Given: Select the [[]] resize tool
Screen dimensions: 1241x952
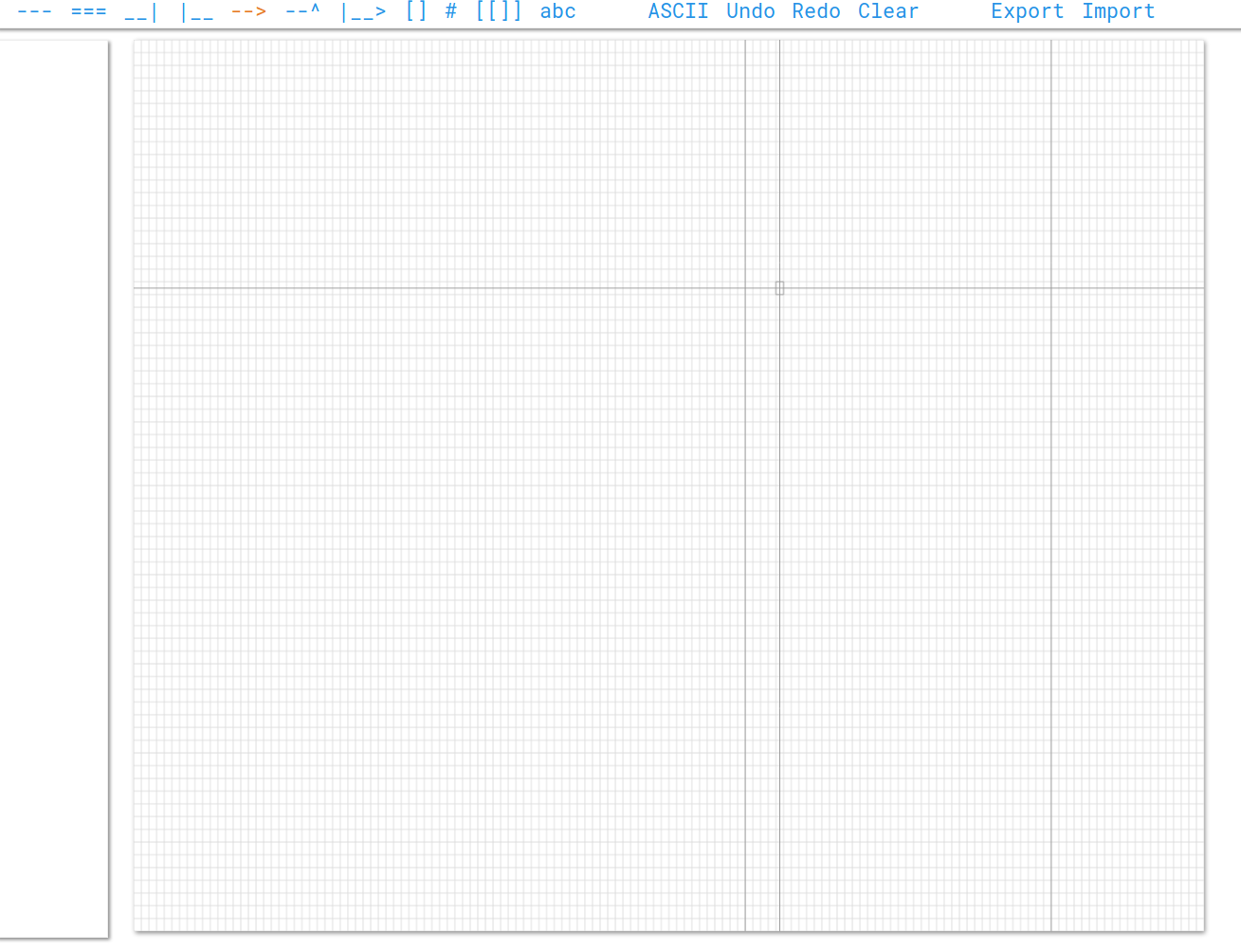Looking at the screenshot, I should pyautogui.click(x=500, y=11).
